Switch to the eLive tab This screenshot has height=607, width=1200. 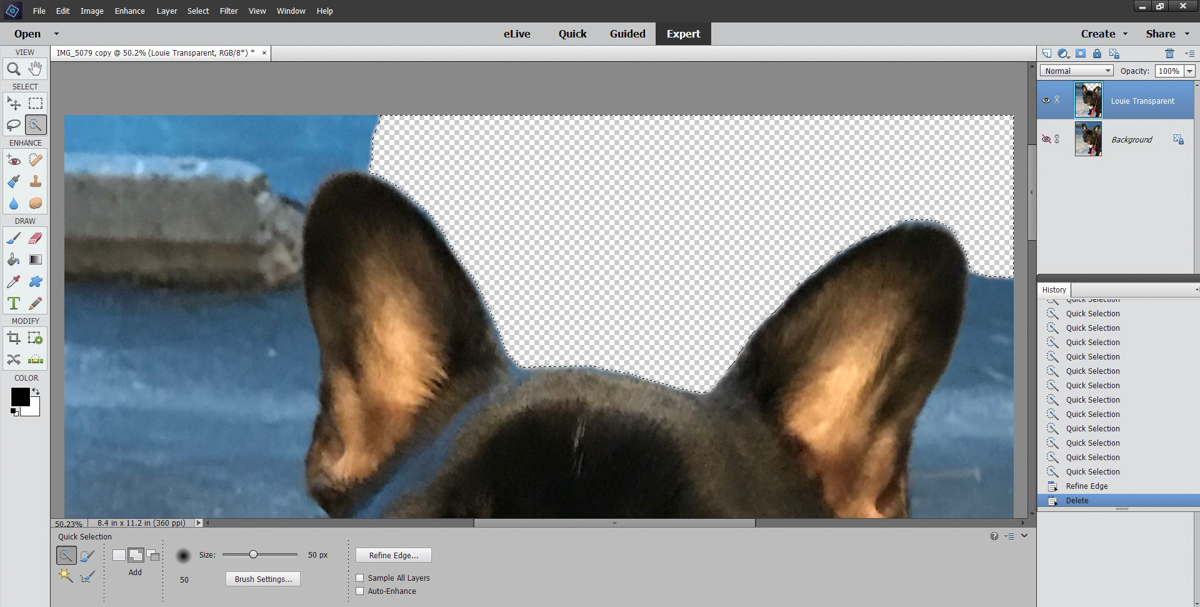[x=517, y=34]
